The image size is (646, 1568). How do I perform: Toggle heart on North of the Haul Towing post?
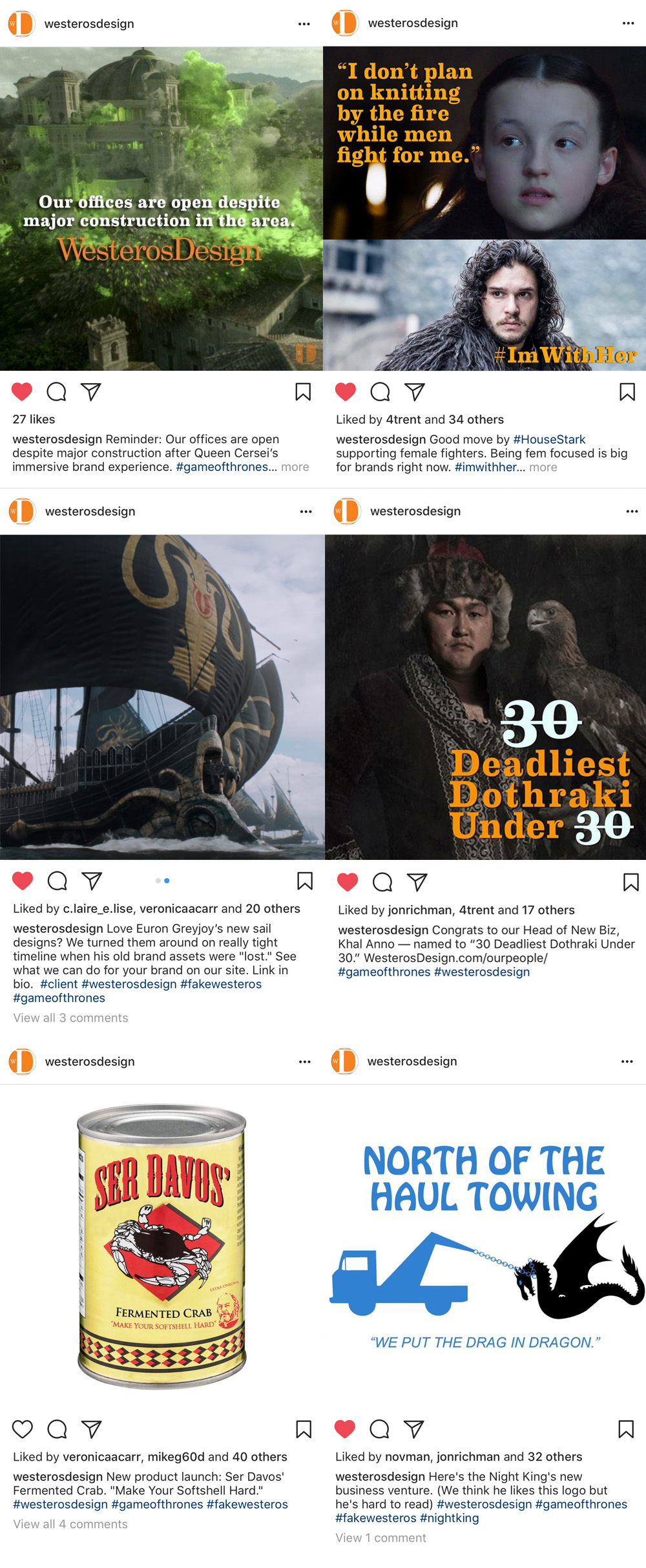coord(345,1428)
